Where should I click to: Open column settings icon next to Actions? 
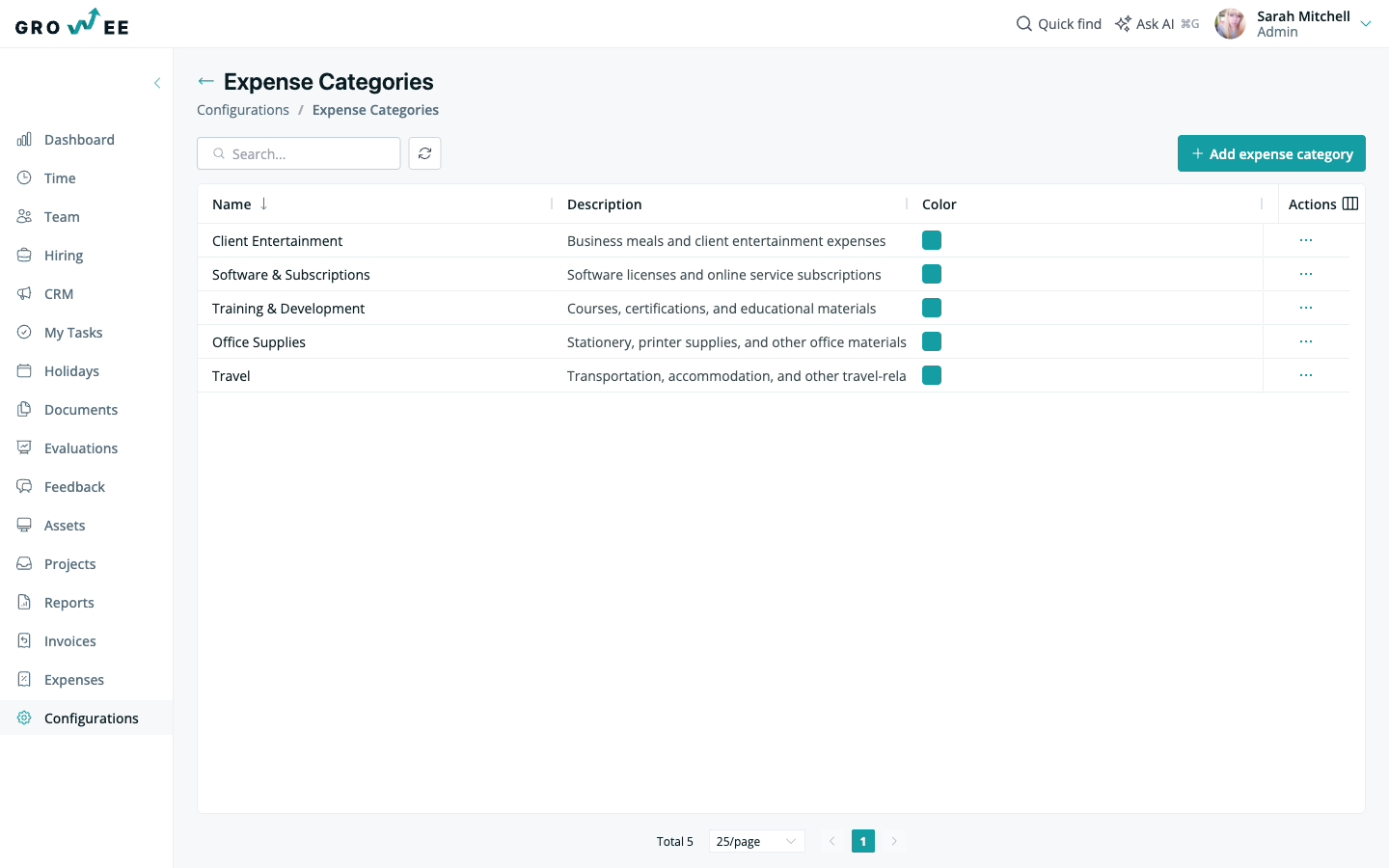click(1350, 203)
